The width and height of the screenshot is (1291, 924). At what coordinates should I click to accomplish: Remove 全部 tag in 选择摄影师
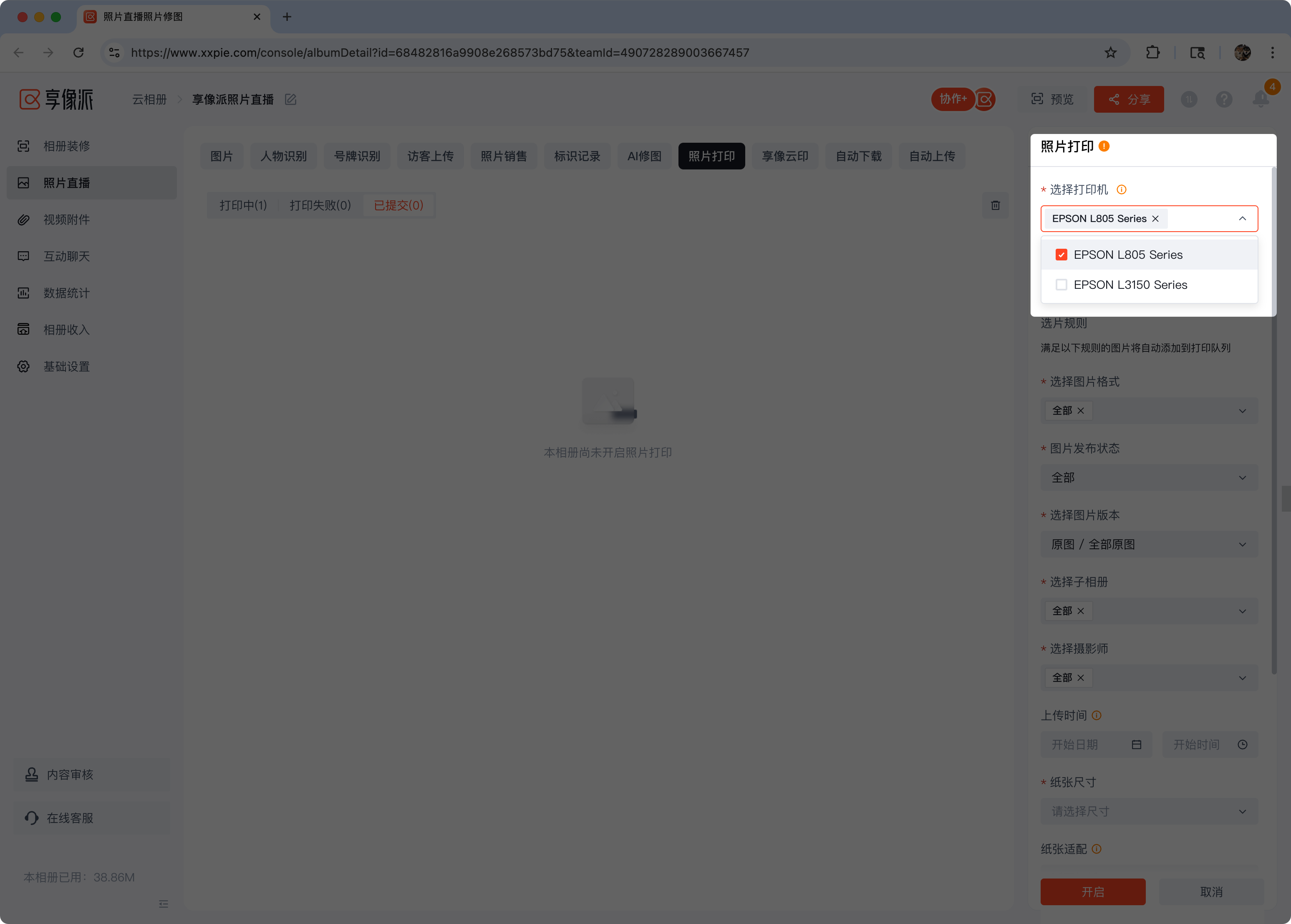pyautogui.click(x=1081, y=678)
